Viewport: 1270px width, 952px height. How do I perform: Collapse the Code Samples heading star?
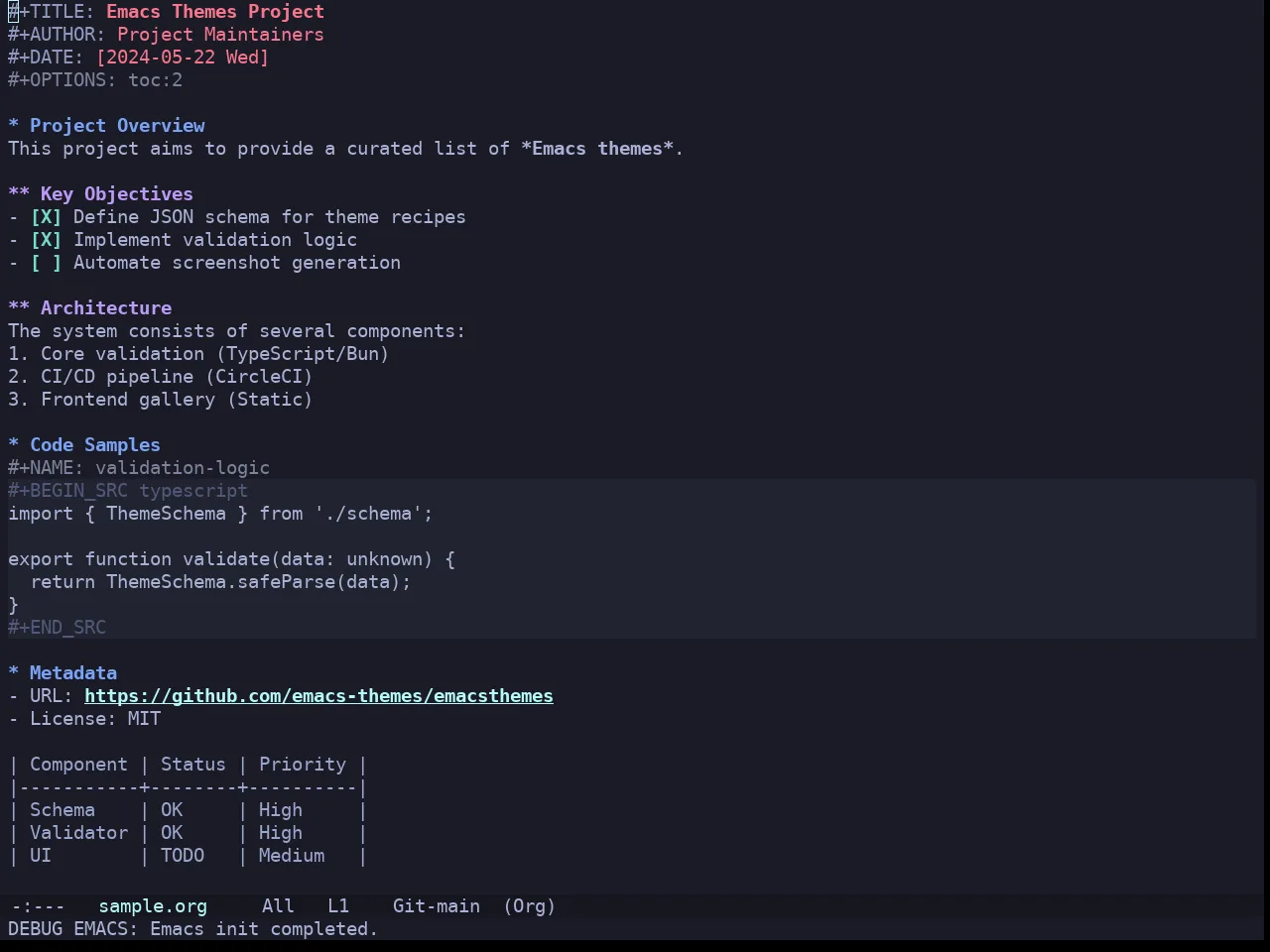[x=14, y=445]
